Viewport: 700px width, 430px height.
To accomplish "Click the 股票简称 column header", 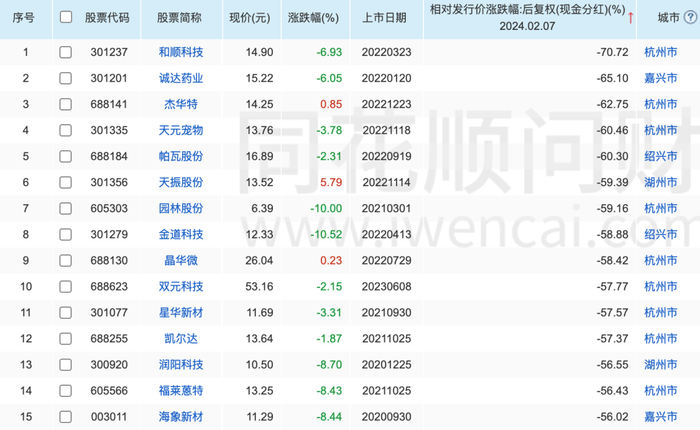I will coord(179,18).
